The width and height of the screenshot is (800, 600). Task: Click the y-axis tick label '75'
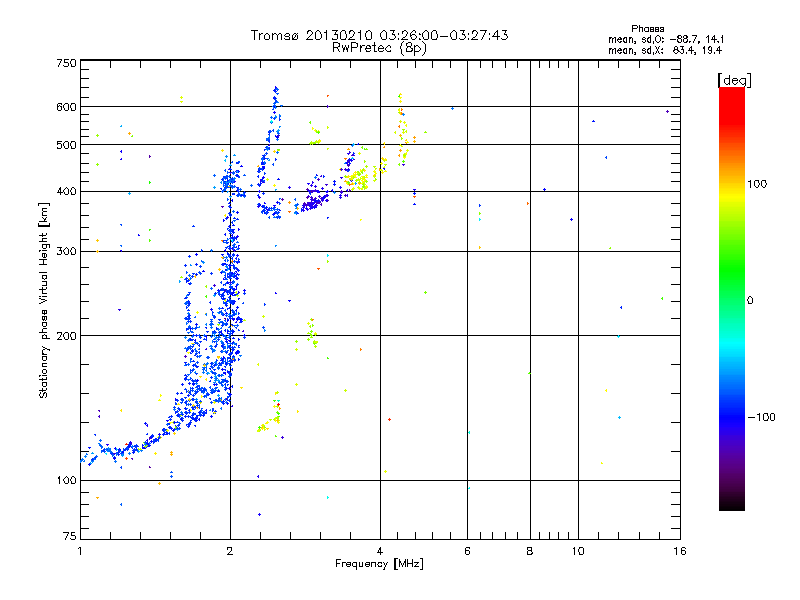point(70,536)
